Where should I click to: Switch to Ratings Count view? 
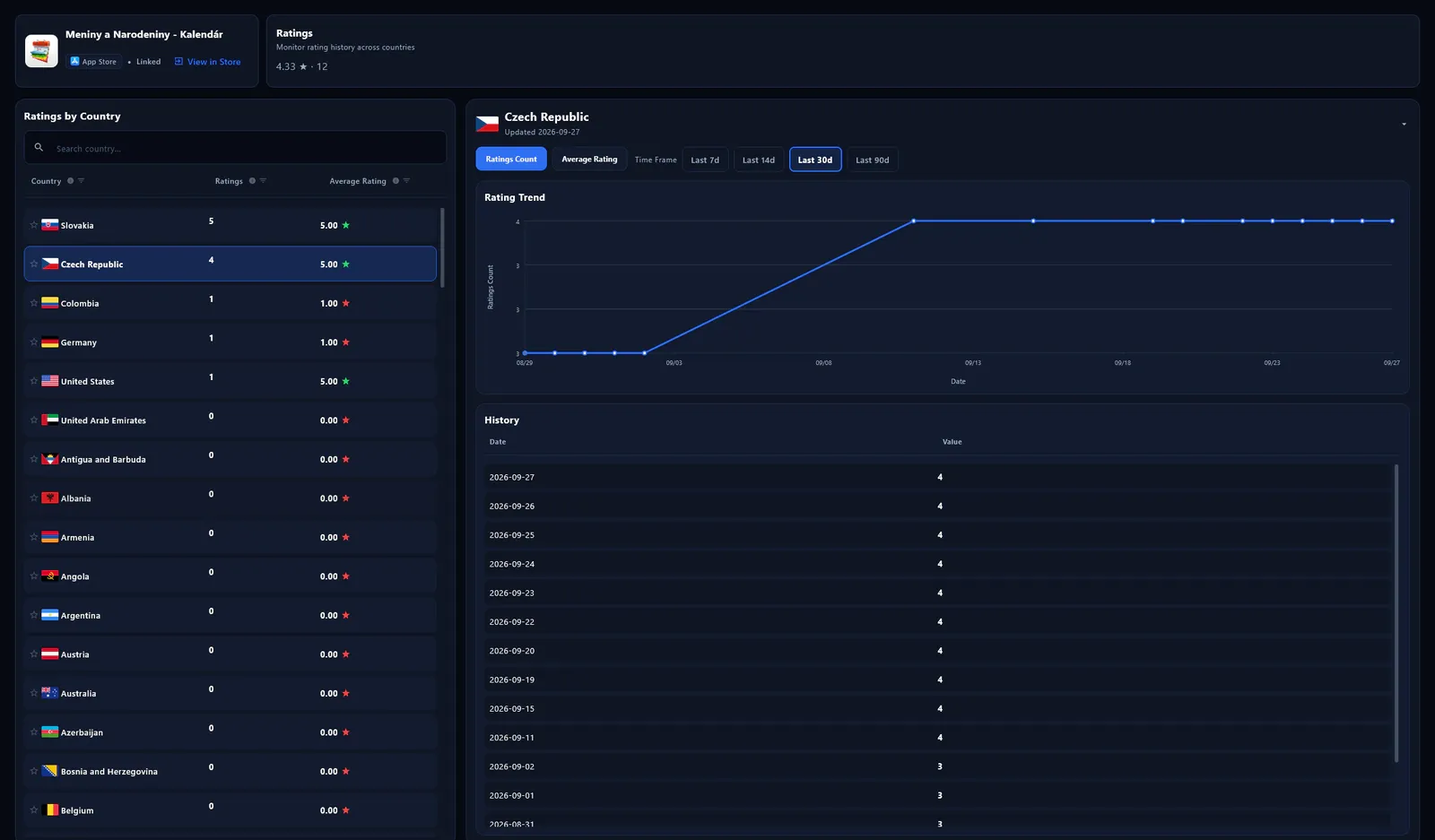[511, 159]
